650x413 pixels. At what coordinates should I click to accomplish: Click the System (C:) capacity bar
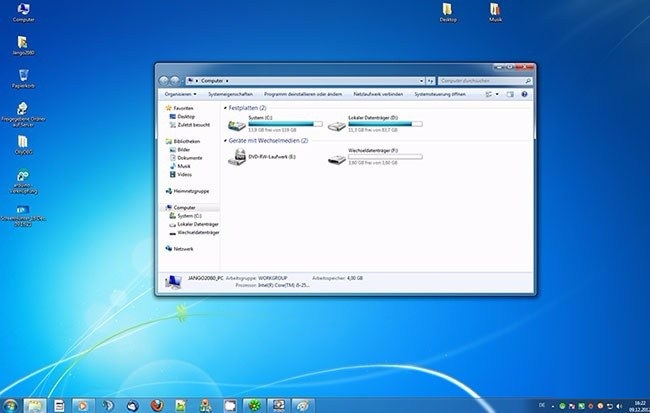tap(285, 124)
